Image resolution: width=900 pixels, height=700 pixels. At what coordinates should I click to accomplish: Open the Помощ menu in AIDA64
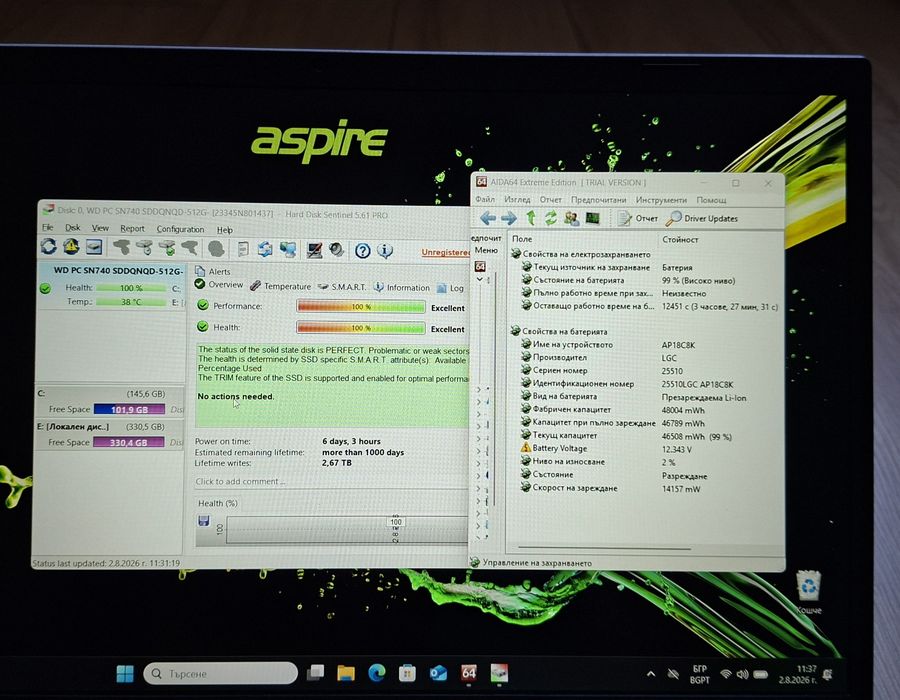[x=711, y=200]
